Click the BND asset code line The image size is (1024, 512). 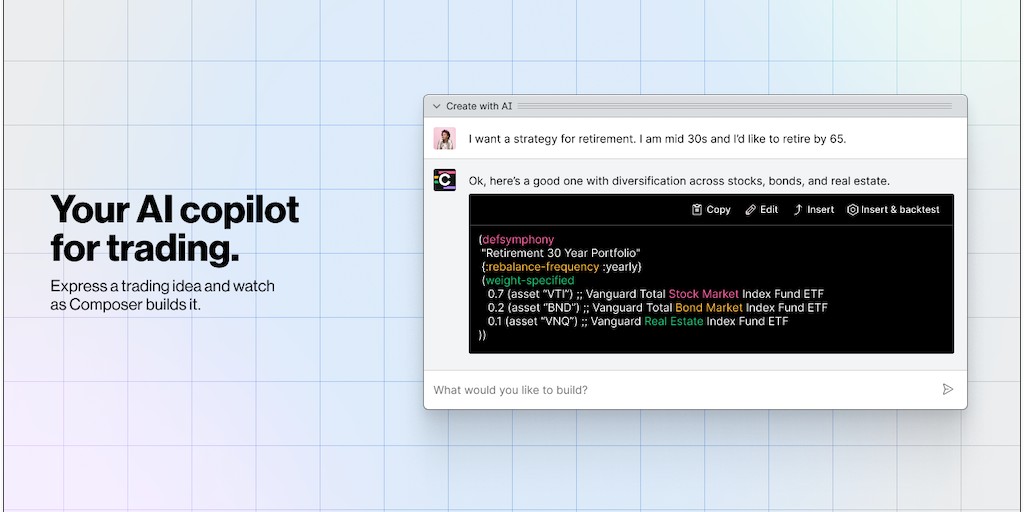[657, 308]
